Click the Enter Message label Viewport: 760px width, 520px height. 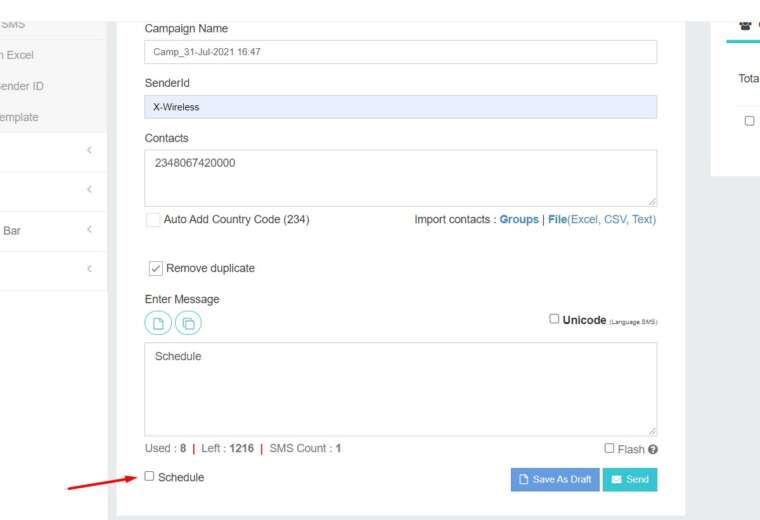182,299
